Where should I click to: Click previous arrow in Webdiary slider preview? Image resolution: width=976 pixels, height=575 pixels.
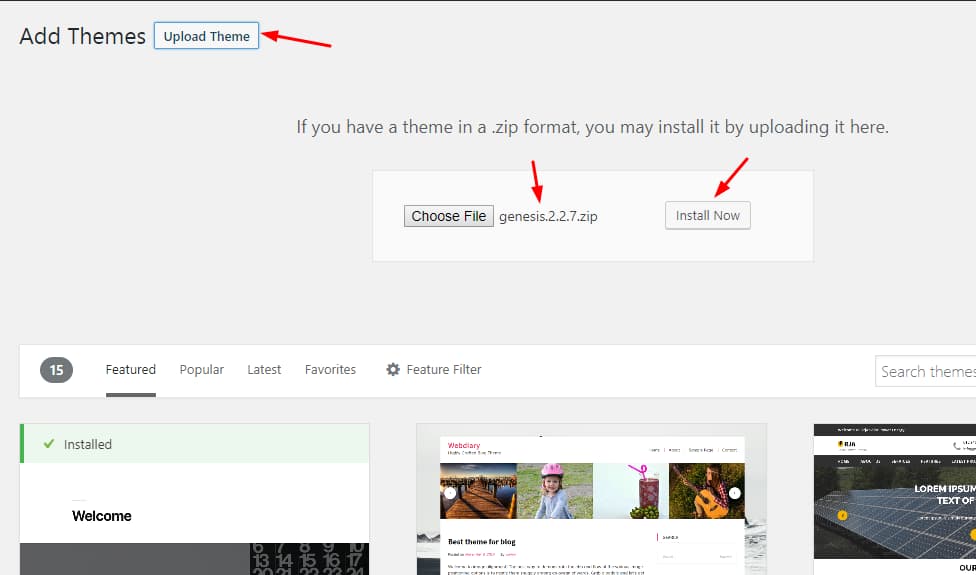(x=450, y=492)
